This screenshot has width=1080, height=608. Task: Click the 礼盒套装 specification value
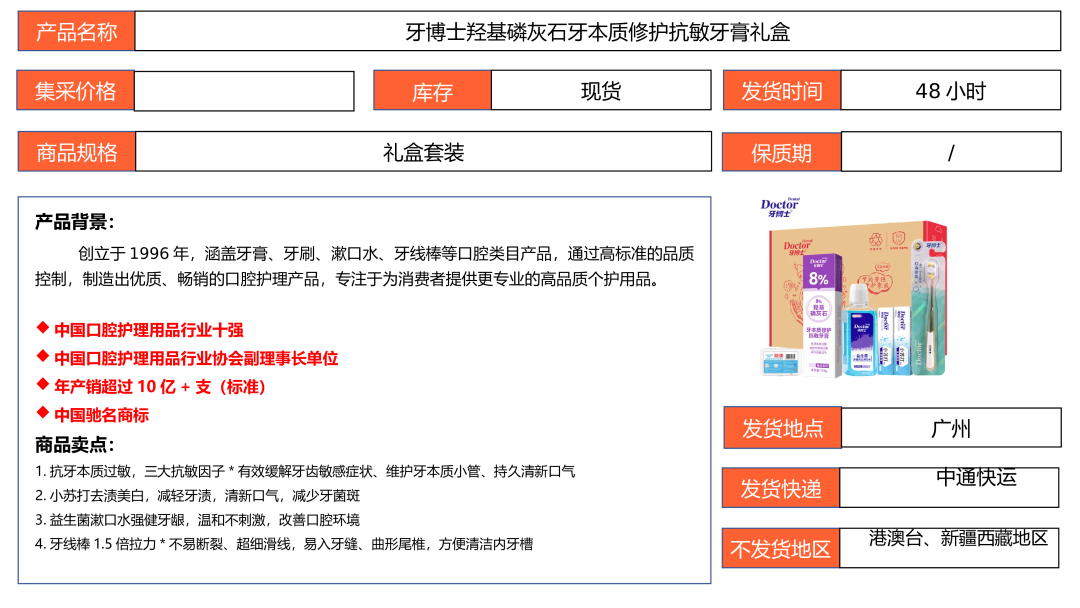pos(423,152)
